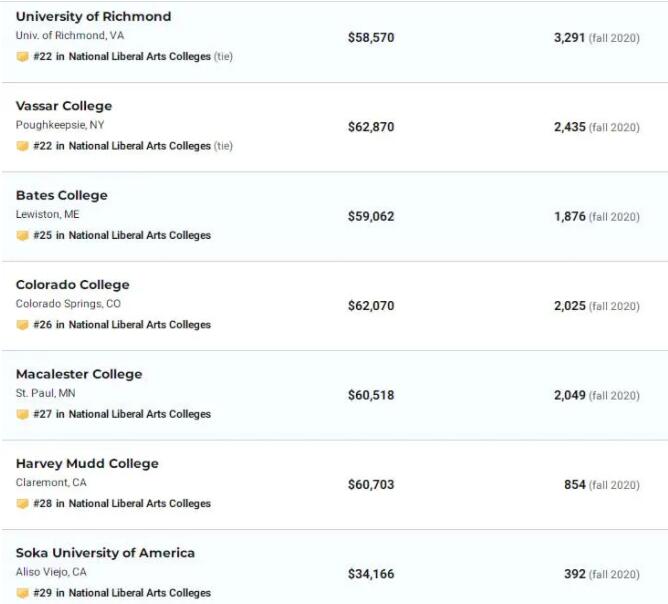Image resolution: width=668 pixels, height=604 pixels.
Task: Click University of Richmond's 3,291 enrollment figure
Action: click(569, 38)
